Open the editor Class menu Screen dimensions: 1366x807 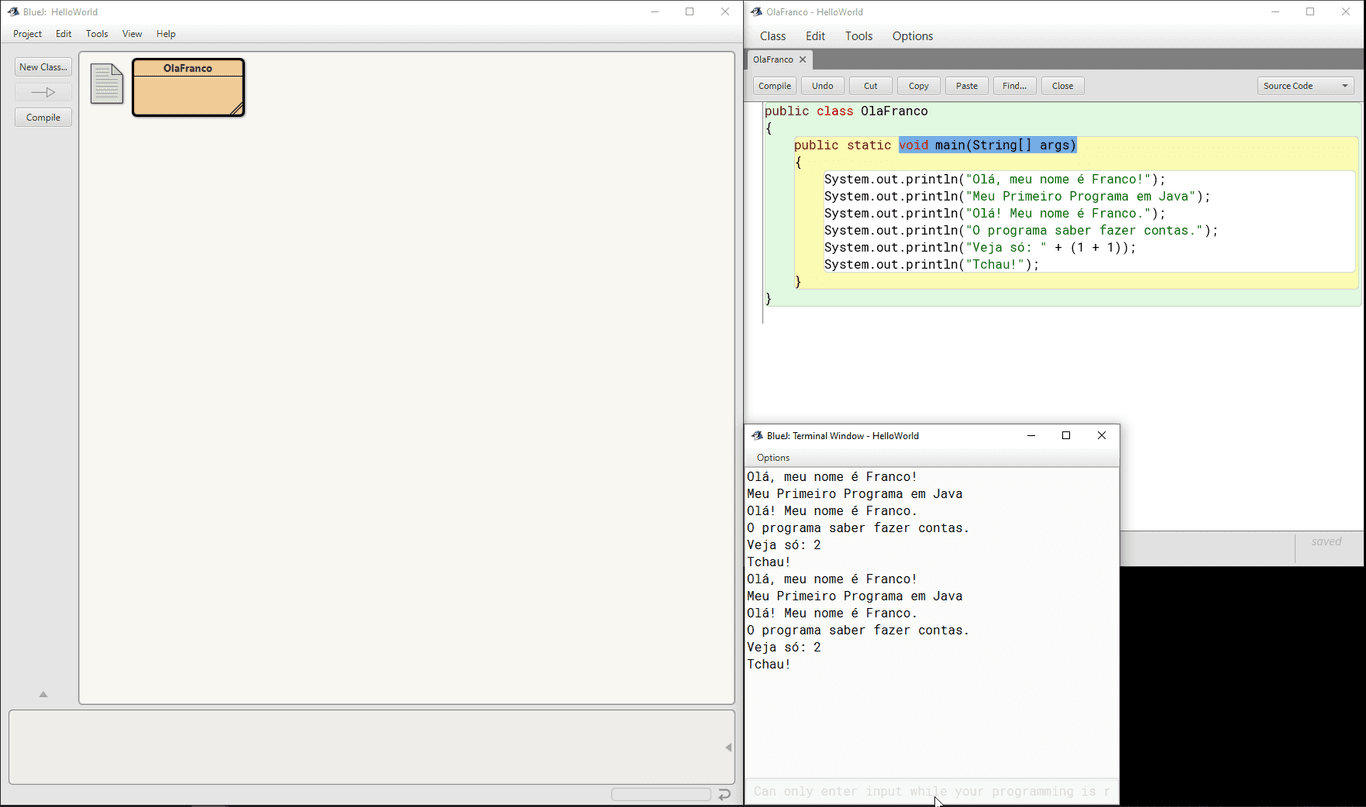click(x=773, y=36)
